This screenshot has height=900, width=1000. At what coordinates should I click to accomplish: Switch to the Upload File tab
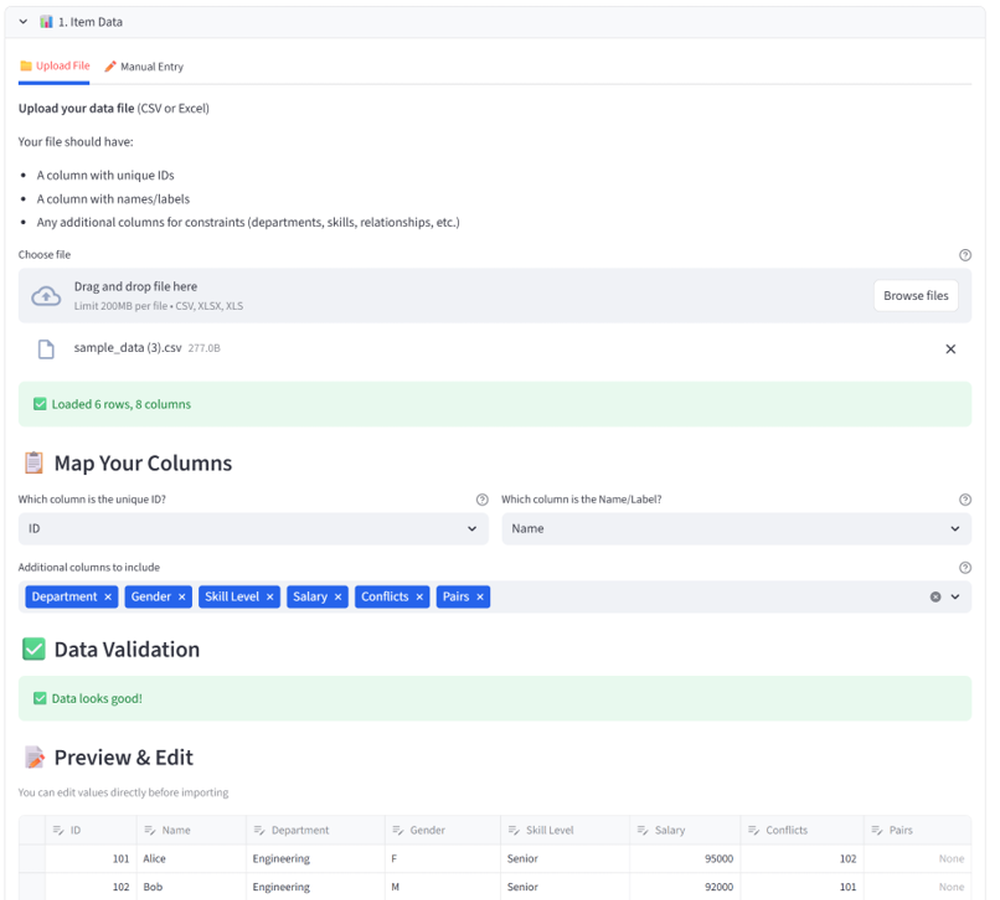(54, 66)
